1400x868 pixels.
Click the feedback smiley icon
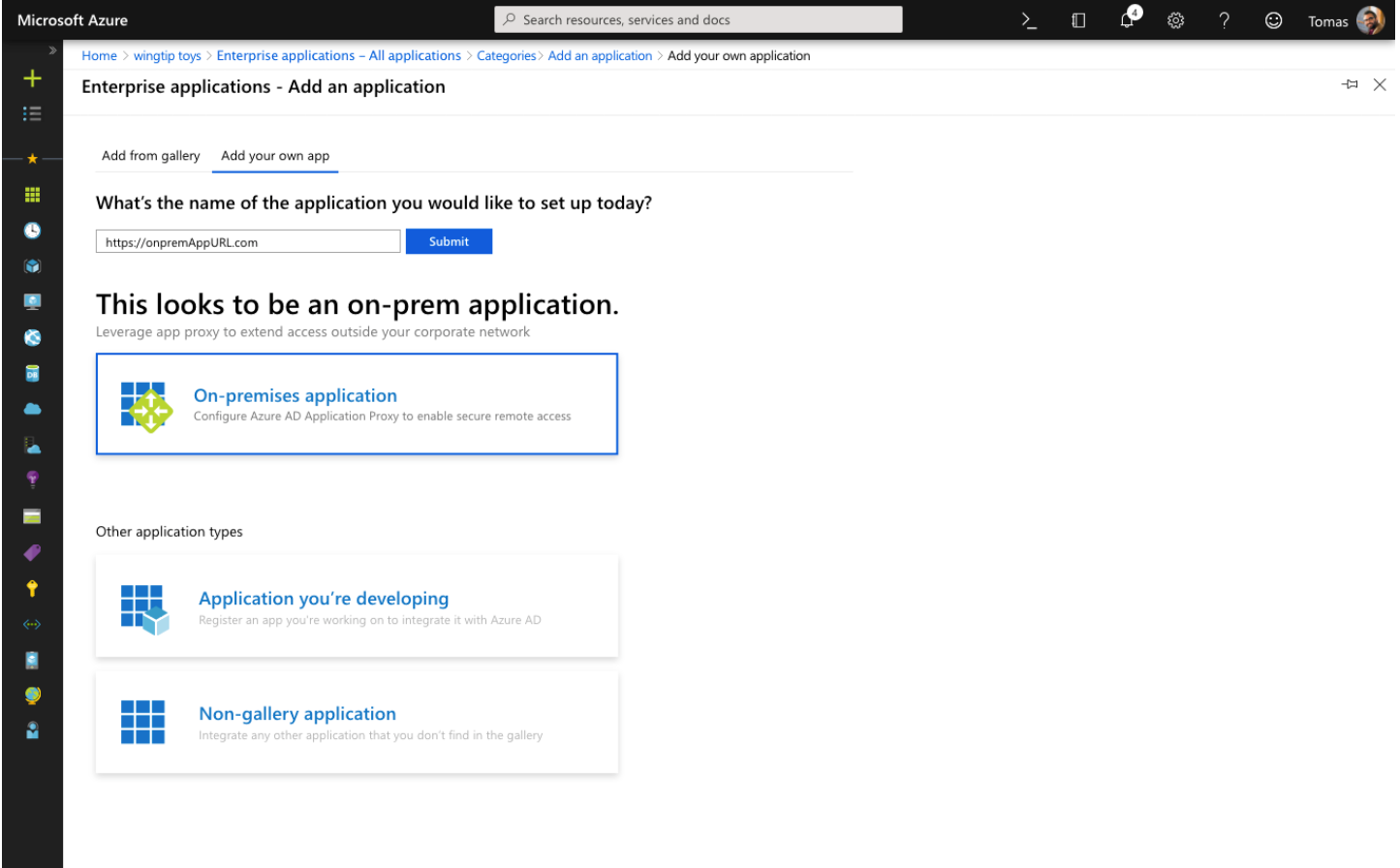tap(1273, 20)
